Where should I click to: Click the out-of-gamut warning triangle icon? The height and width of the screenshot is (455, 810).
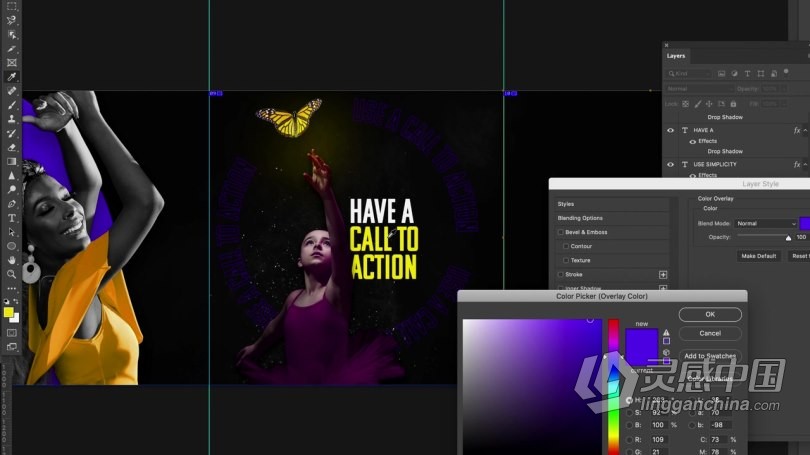pyautogui.click(x=666, y=333)
